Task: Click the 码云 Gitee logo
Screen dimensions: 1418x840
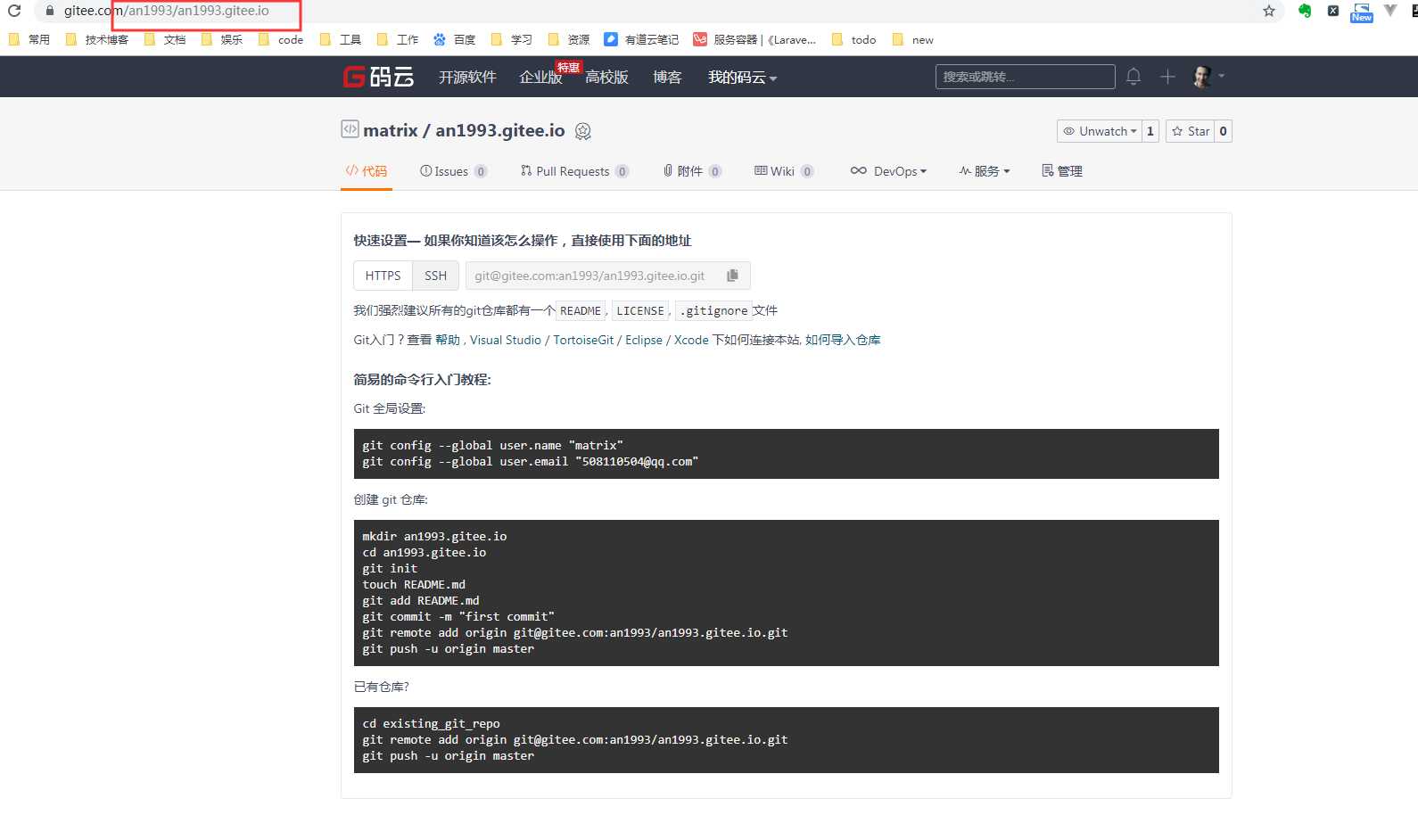Action: click(x=379, y=77)
